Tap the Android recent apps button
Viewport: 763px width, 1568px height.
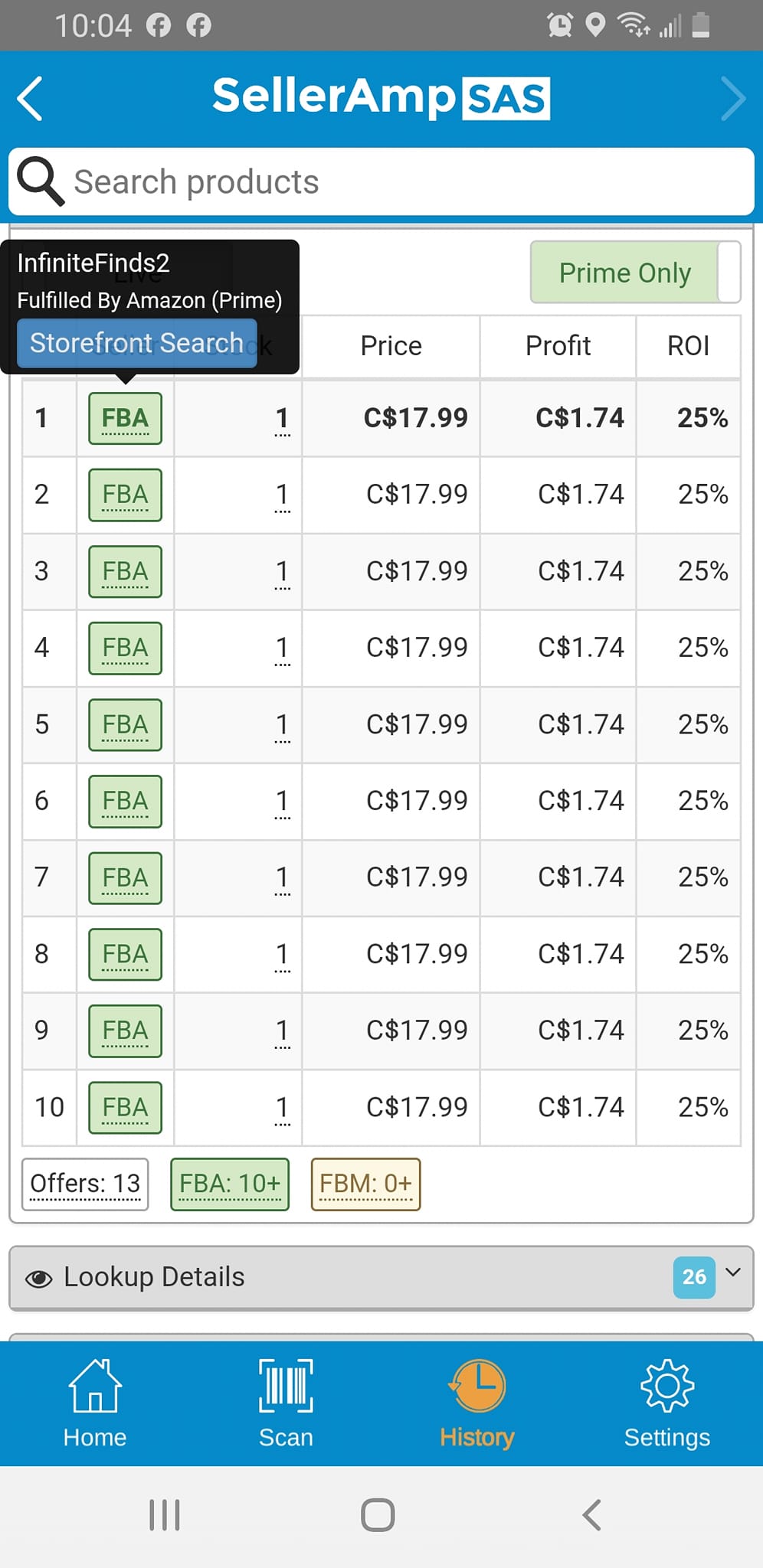pos(164,1514)
